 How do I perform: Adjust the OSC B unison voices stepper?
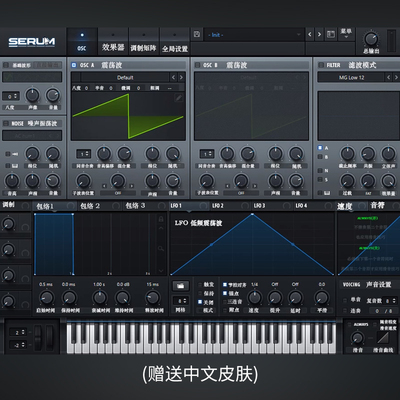(x=207, y=154)
